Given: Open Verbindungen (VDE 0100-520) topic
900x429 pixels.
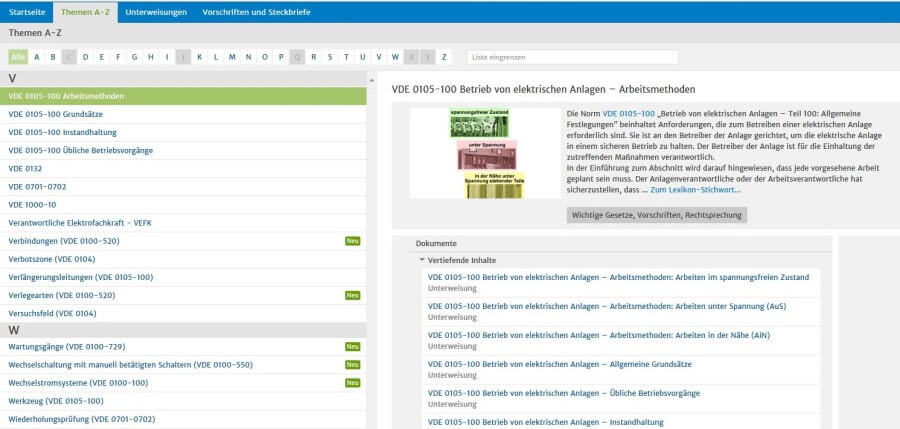Looking at the screenshot, I should pos(183,241).
